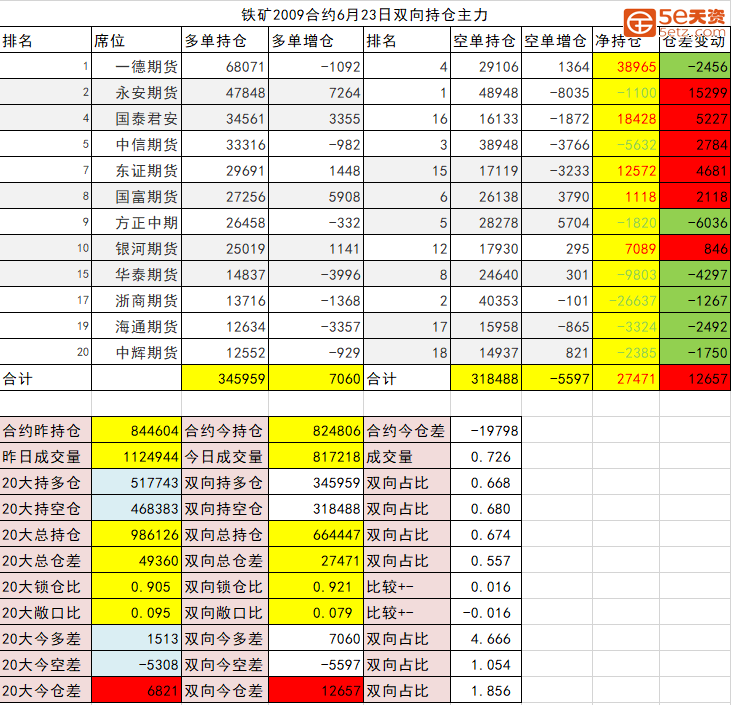
Task: Click short increase value -8035
Action: point(557,92)
